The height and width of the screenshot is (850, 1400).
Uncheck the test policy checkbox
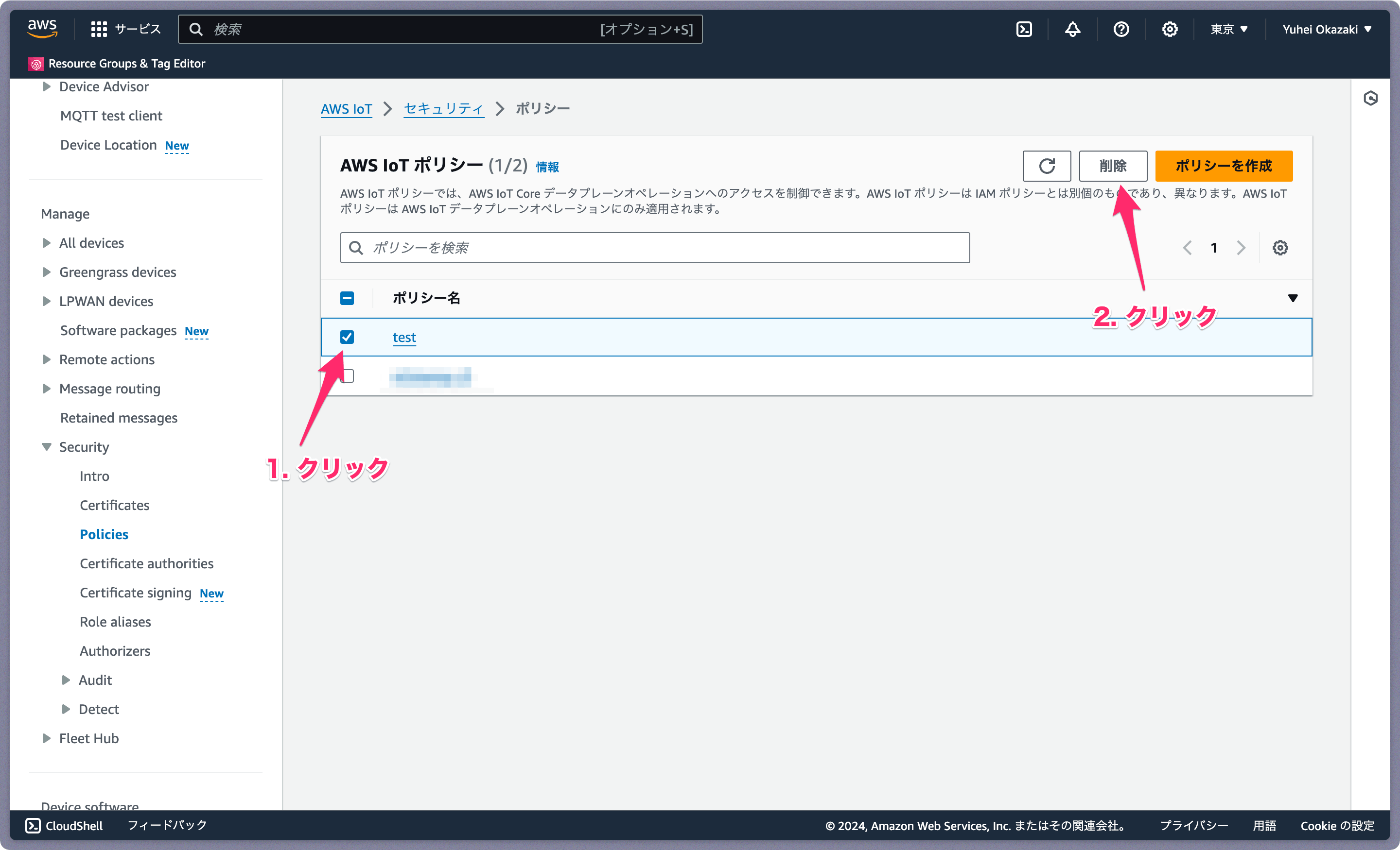pyautogui.click(x=347, y=337)
